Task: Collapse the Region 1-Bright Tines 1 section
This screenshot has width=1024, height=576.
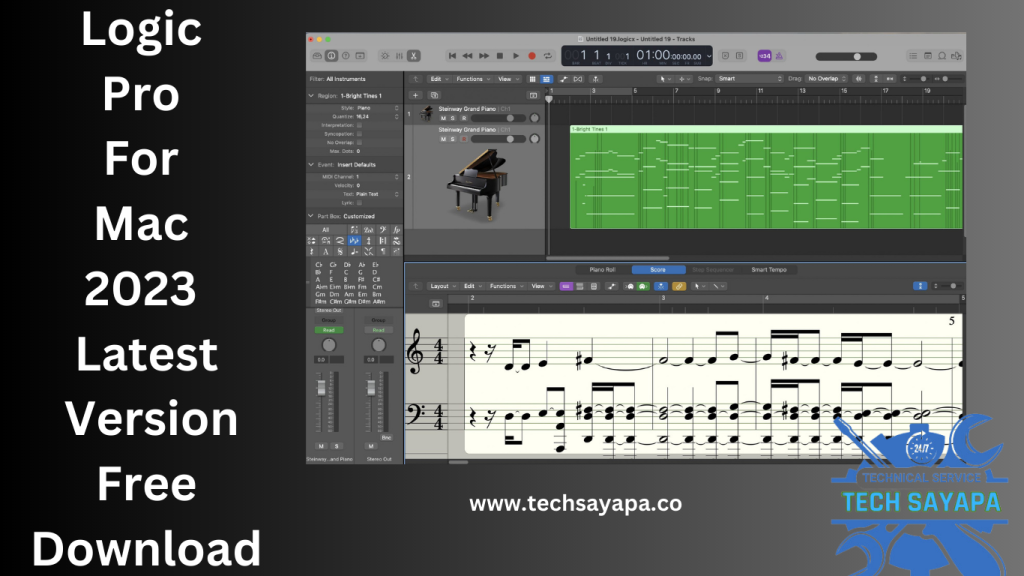Action: pyautogui.click(x=311, y=96)
